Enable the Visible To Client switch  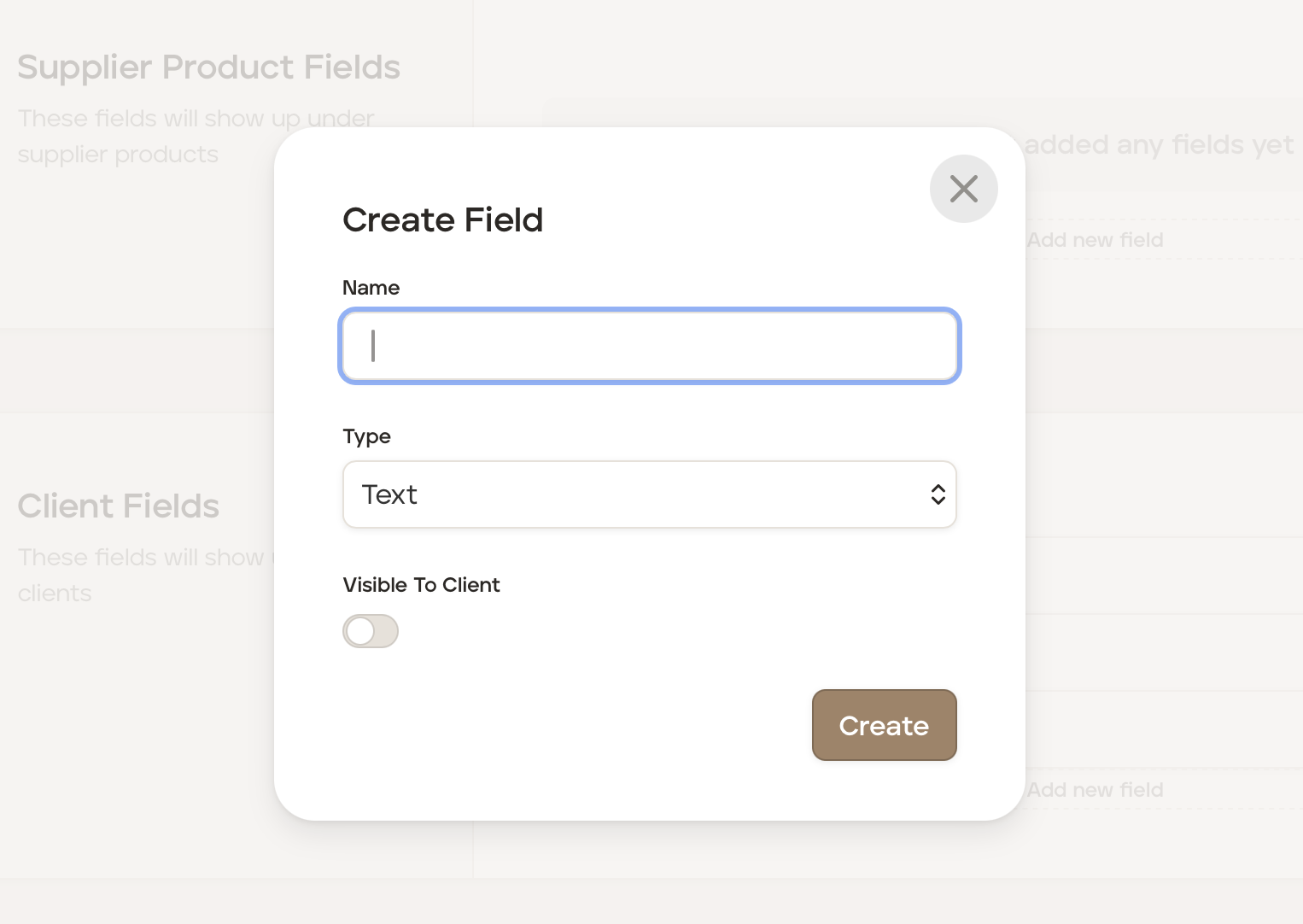pyautogui.click(x=371, y=631)
